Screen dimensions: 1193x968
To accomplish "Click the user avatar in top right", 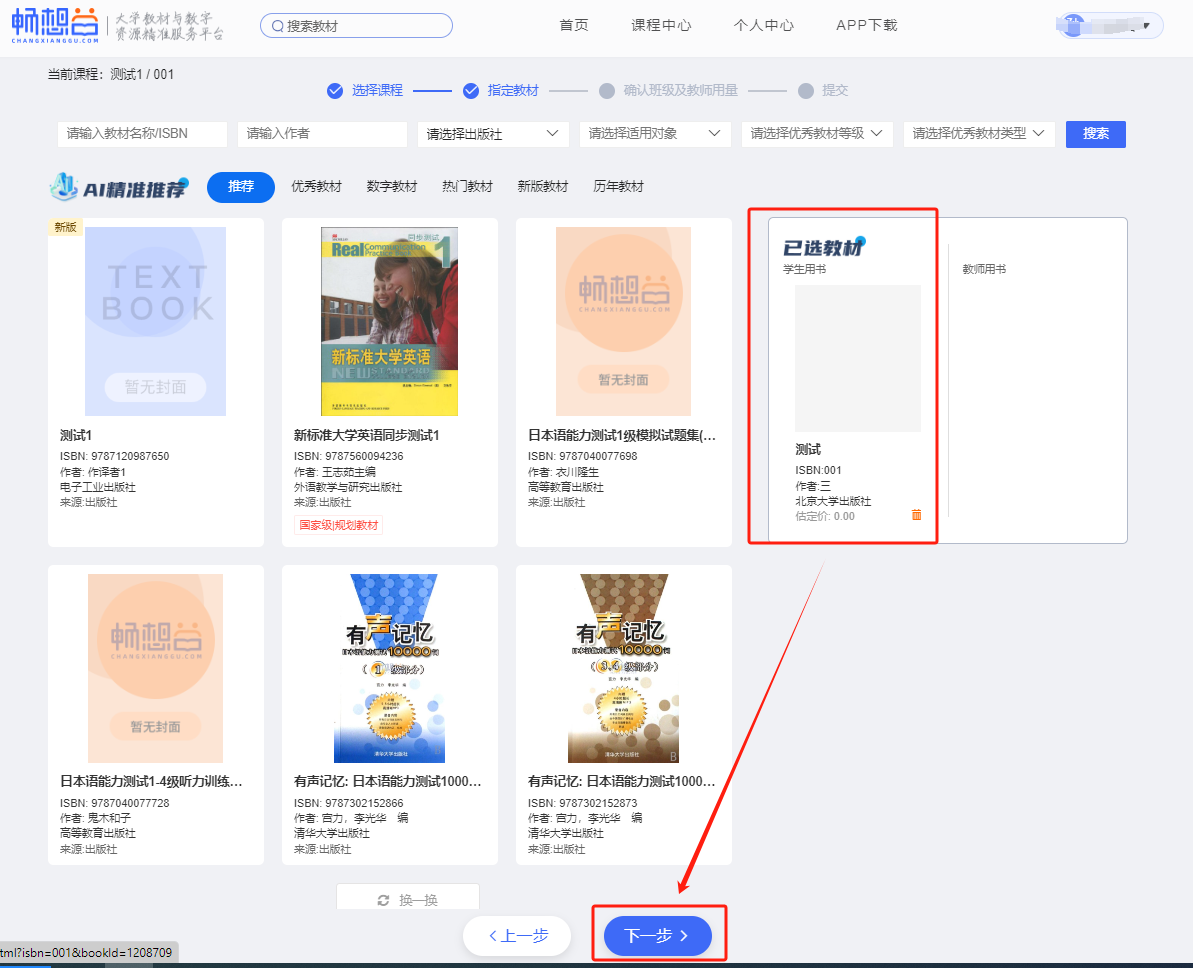I will point(1074,25).
